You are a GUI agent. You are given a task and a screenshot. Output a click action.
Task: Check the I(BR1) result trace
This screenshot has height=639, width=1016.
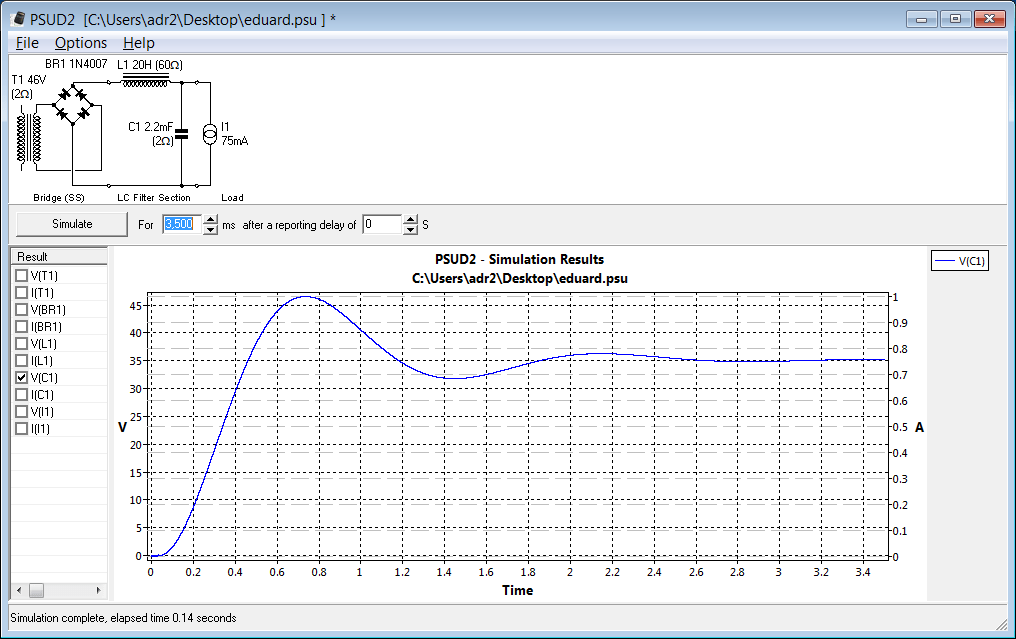click(21, 327)
